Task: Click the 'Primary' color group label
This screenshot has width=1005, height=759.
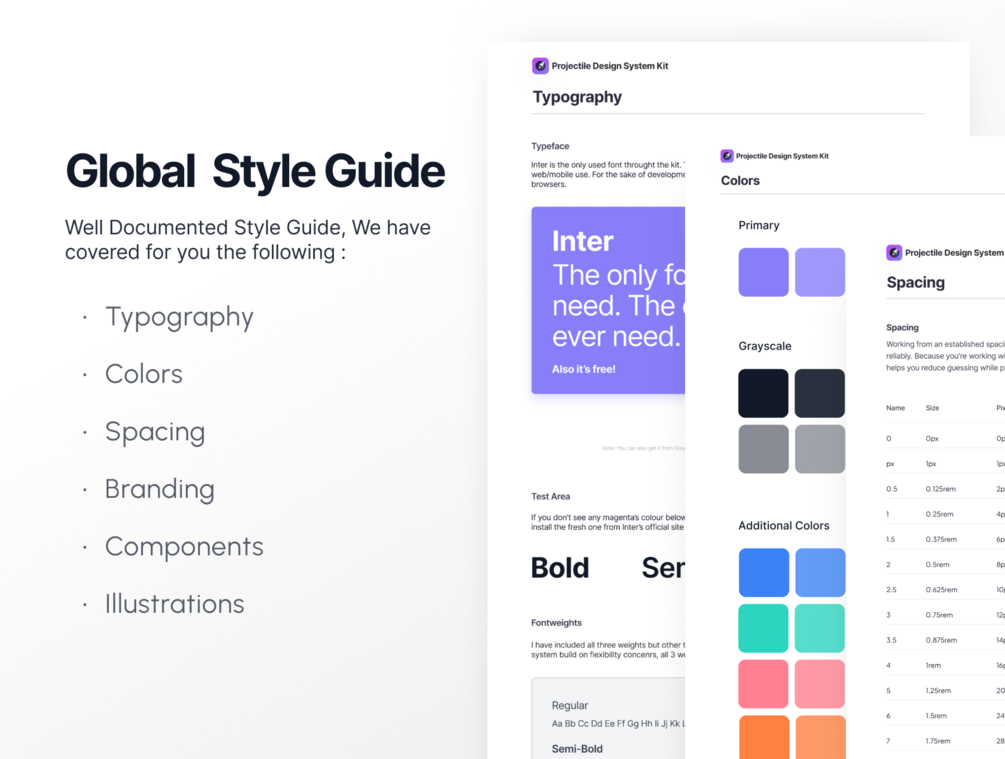Action: [x=759, y=225]
